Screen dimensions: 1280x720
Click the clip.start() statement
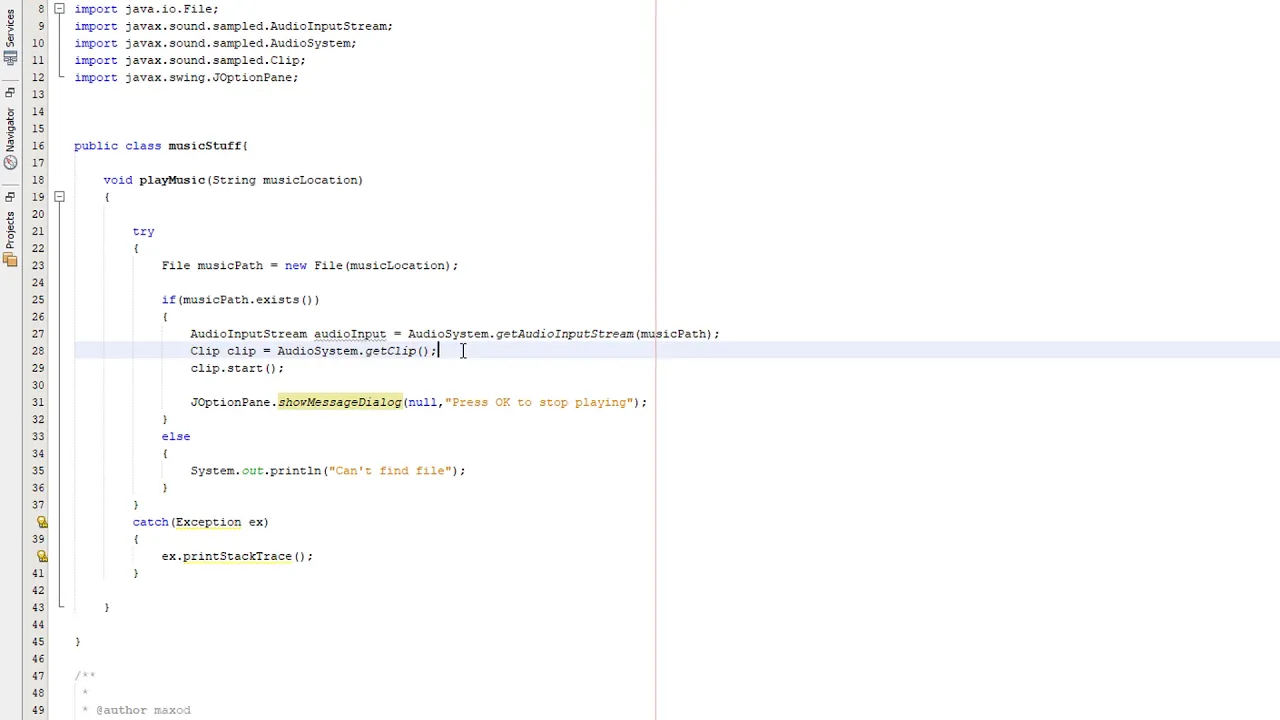[237, 368]
